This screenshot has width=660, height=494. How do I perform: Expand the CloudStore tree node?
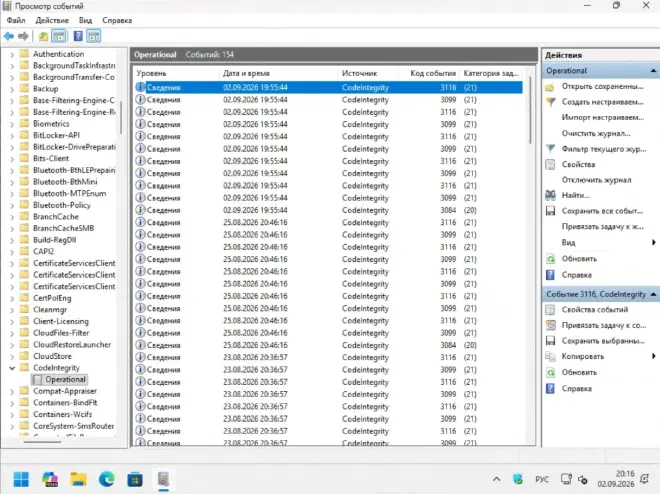click(12, 357)
